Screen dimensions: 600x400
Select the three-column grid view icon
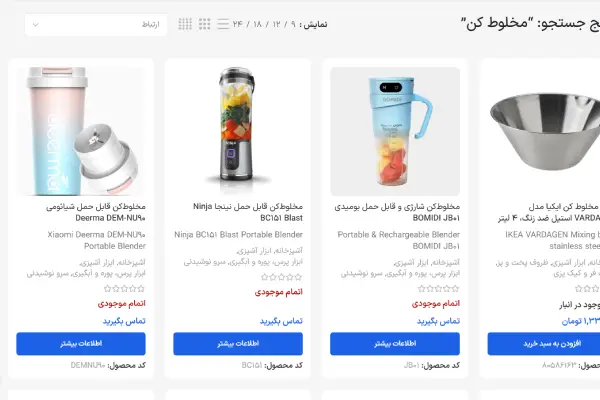[204, 24]
